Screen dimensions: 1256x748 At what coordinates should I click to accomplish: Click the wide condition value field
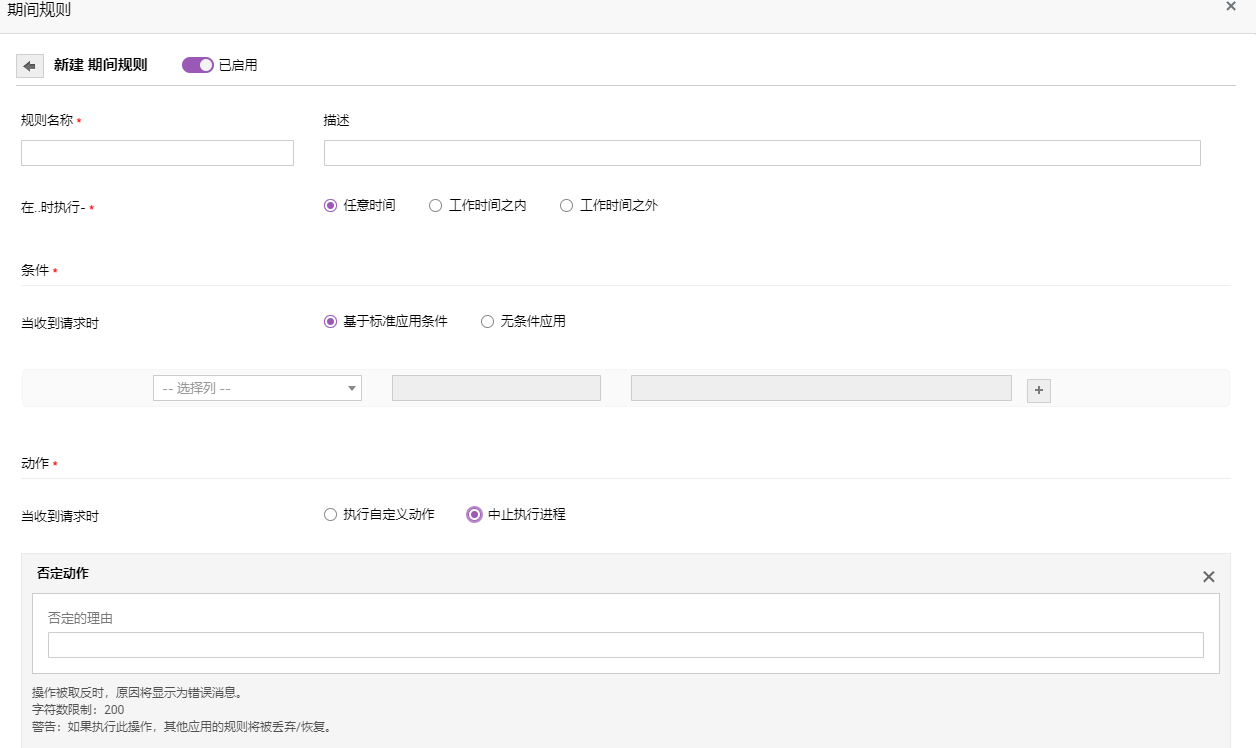pyautogui.click(x=821, y=388)
